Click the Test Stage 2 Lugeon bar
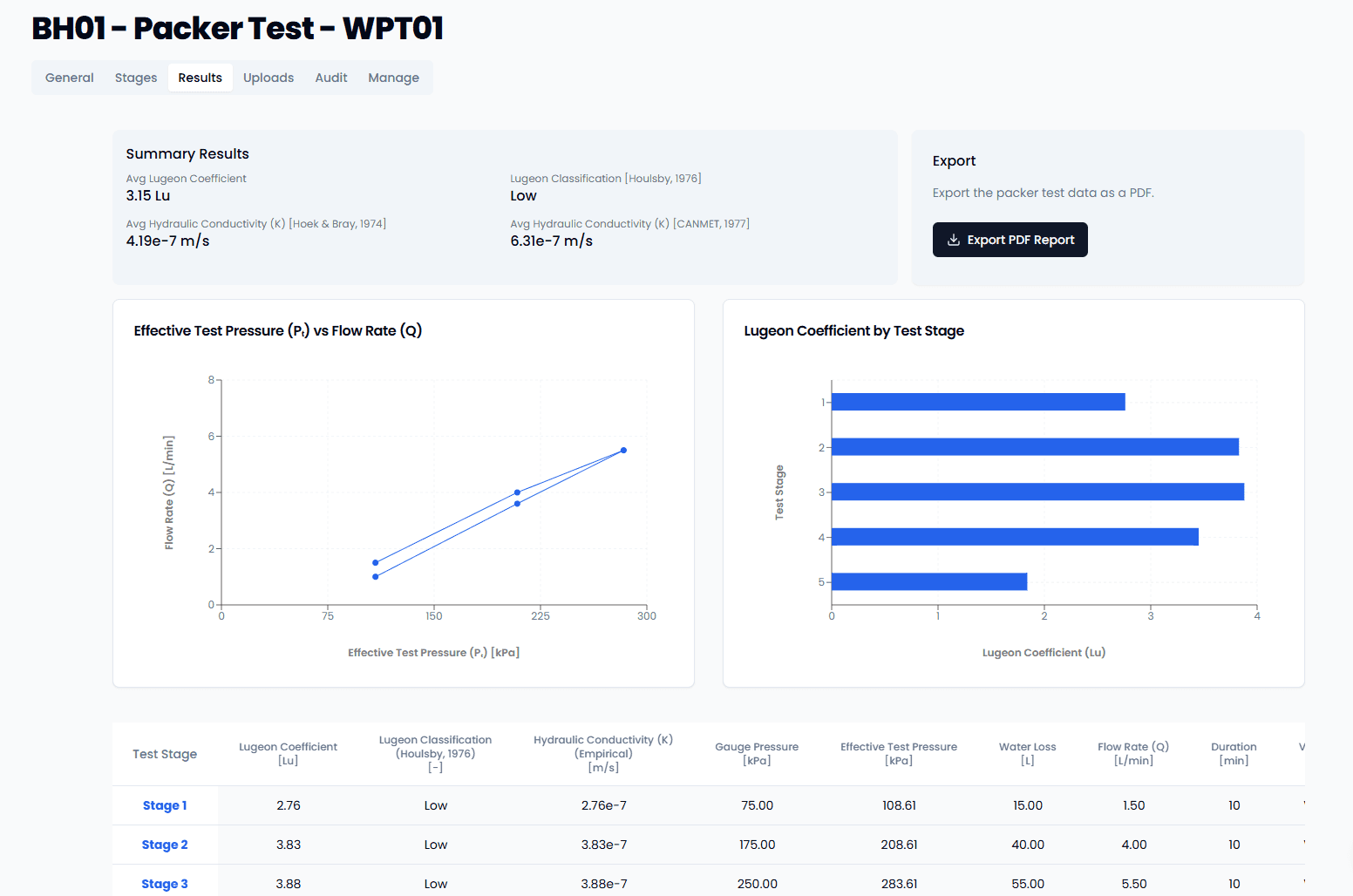The image size is (1353, 896). pyautogui.click(x=1035, y=447)
